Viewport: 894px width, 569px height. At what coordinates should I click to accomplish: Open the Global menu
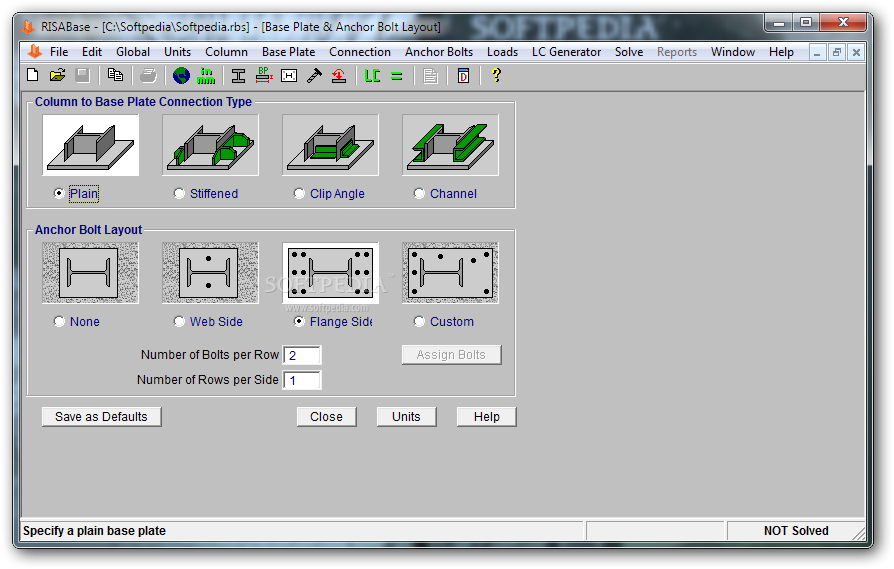pos(133,52)
